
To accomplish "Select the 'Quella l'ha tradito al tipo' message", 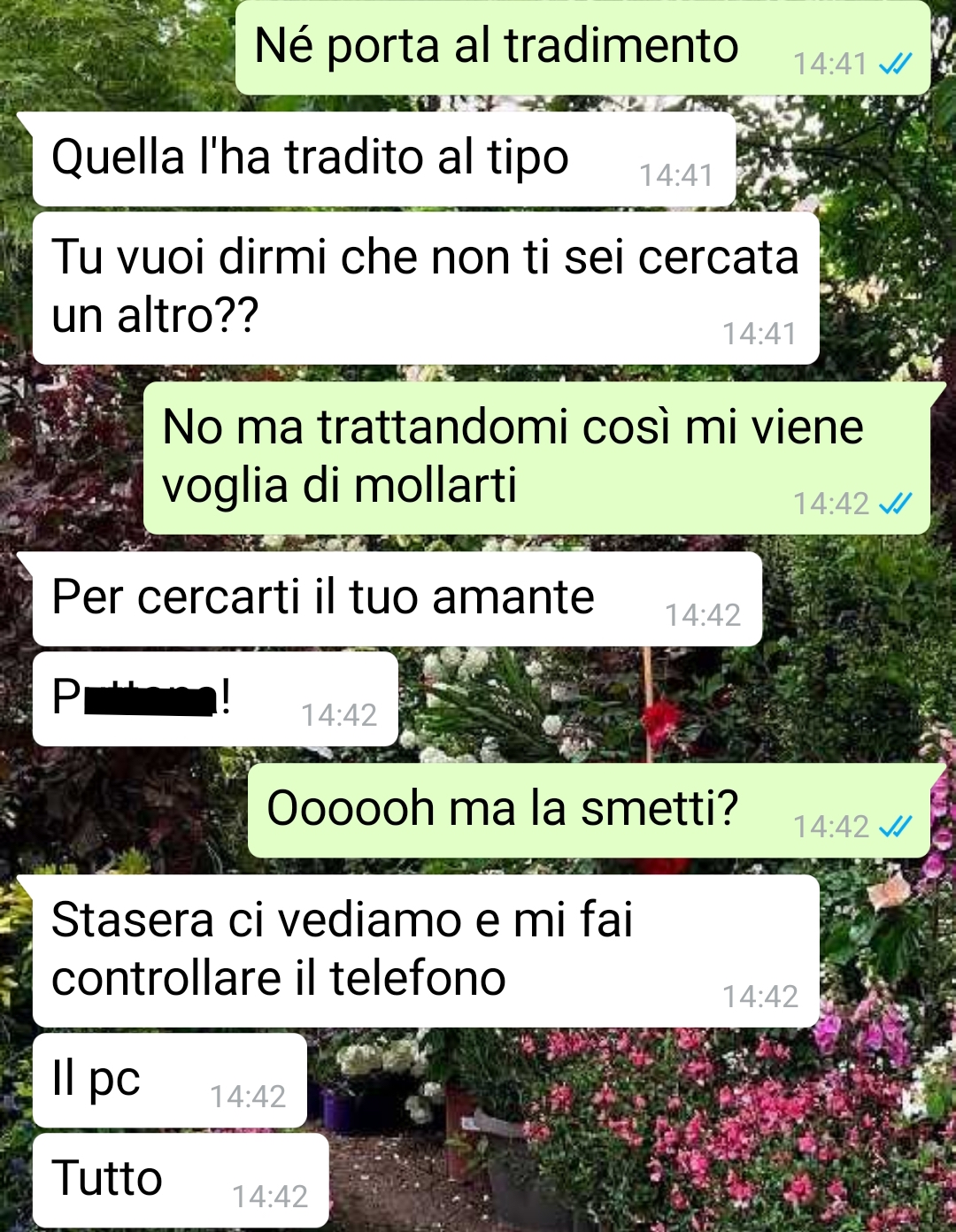I will (x=384, y=159).
